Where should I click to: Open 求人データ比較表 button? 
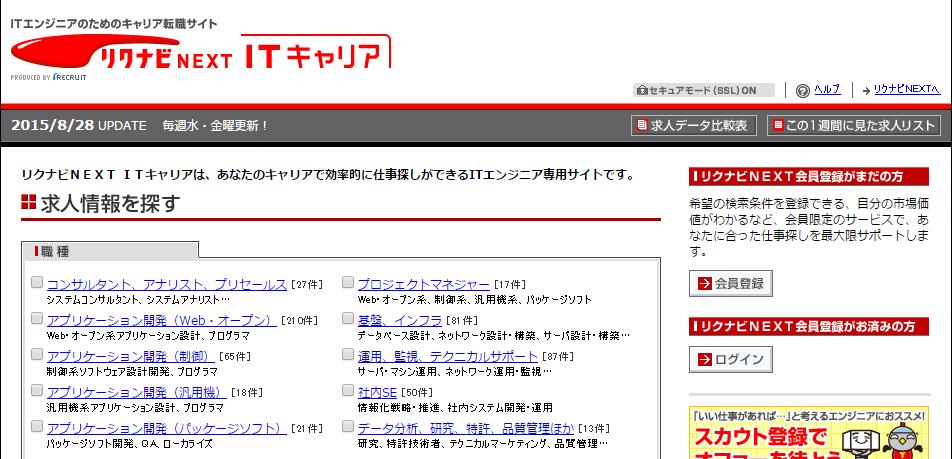(x=693, y=126)
